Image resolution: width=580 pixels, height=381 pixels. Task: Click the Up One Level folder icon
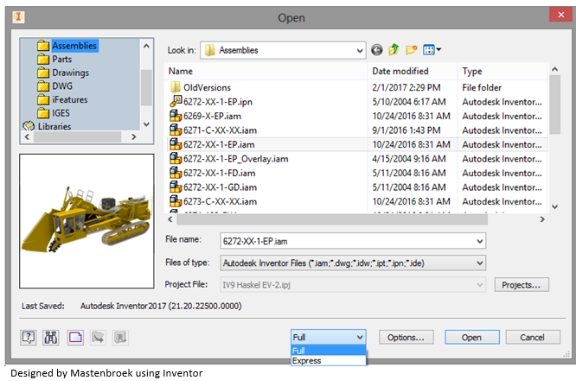click(x=394, y=50)
